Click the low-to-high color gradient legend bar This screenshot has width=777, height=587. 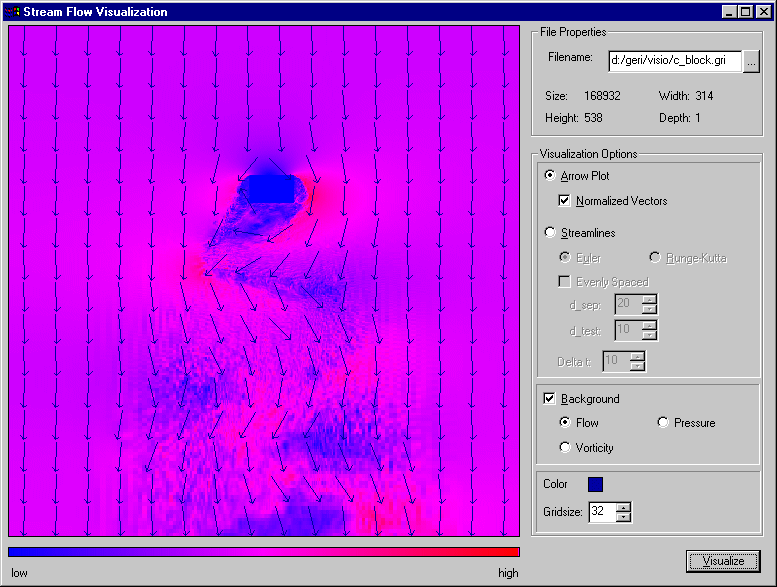coord(264,551)
